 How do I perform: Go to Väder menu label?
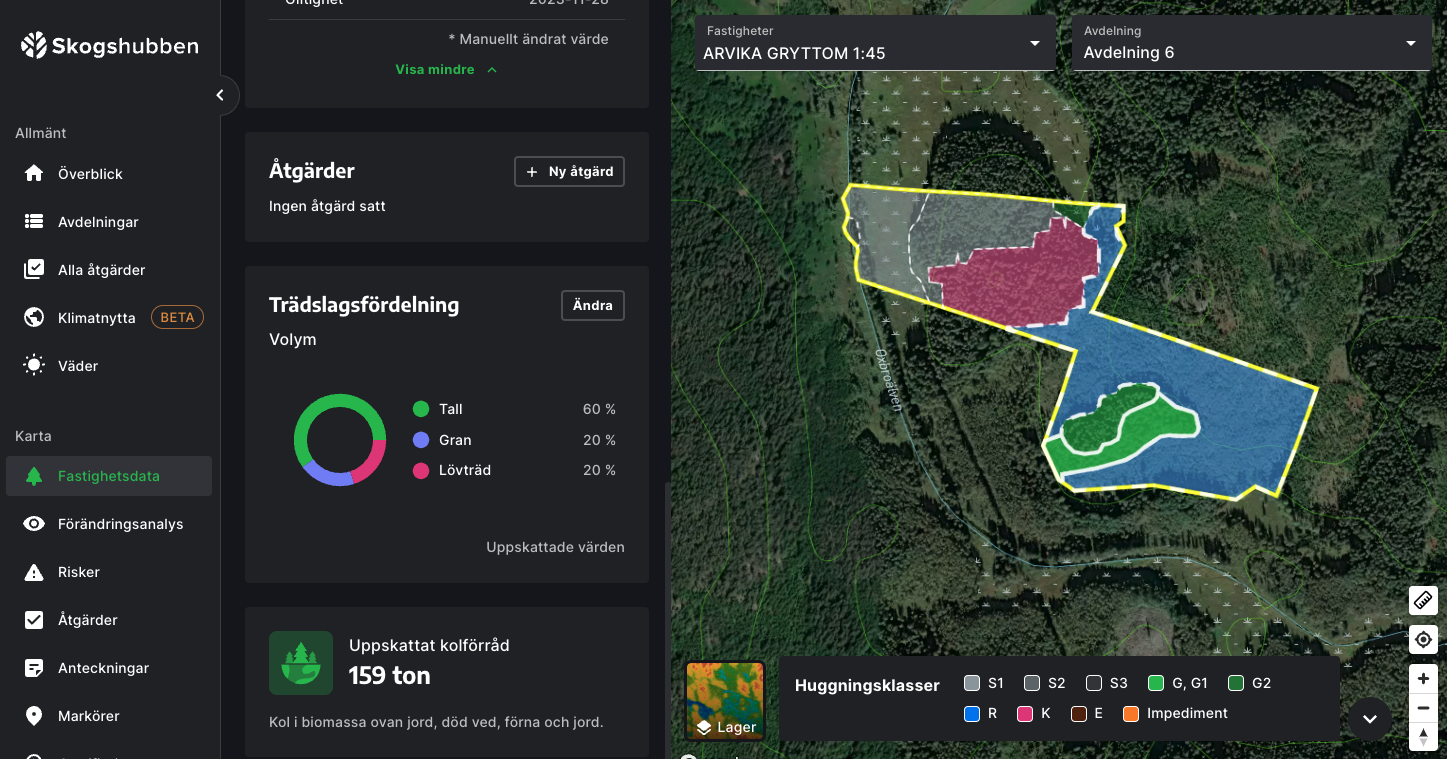[78, 366]
